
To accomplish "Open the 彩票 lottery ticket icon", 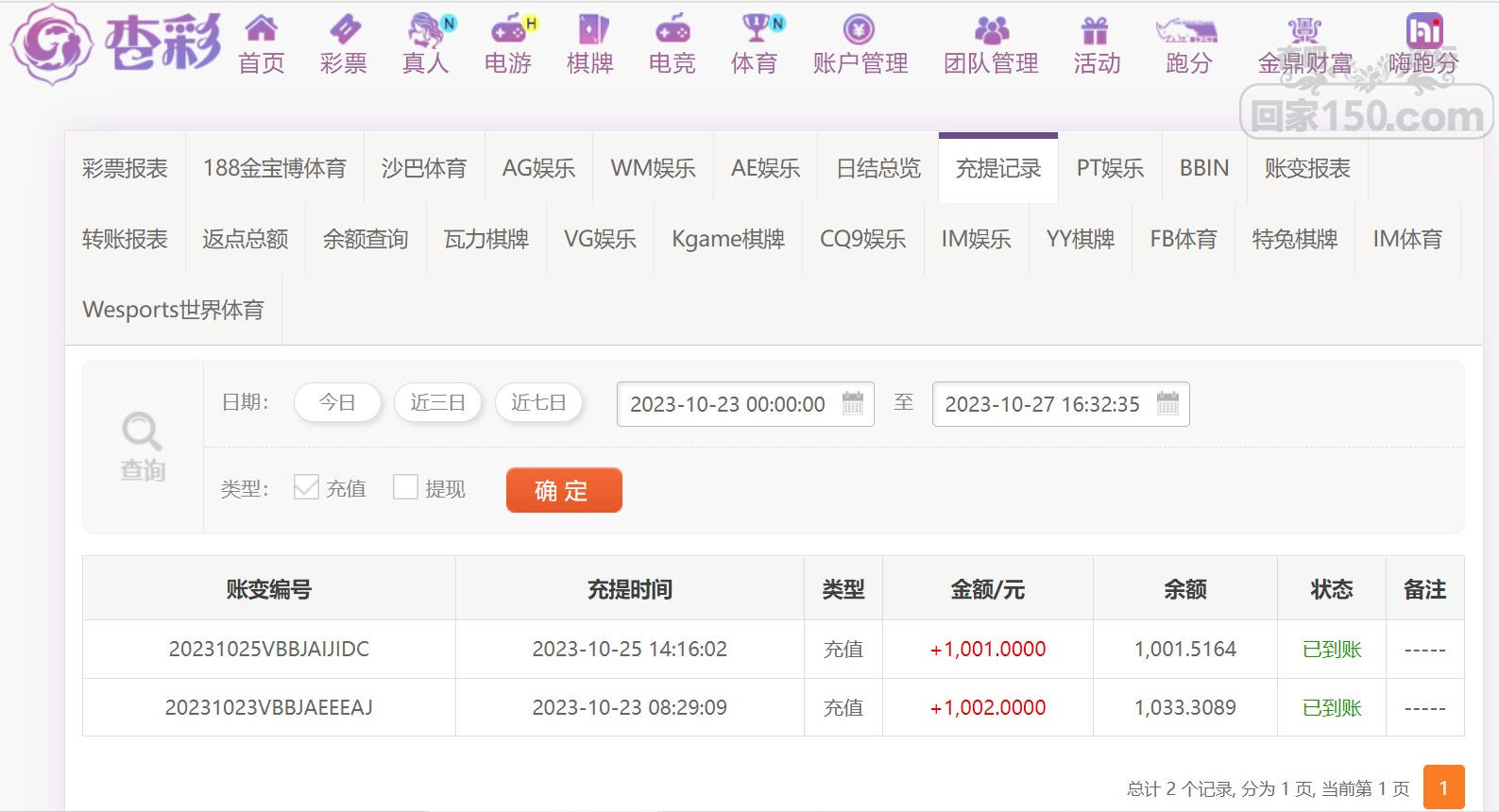I will coord(344,29).
